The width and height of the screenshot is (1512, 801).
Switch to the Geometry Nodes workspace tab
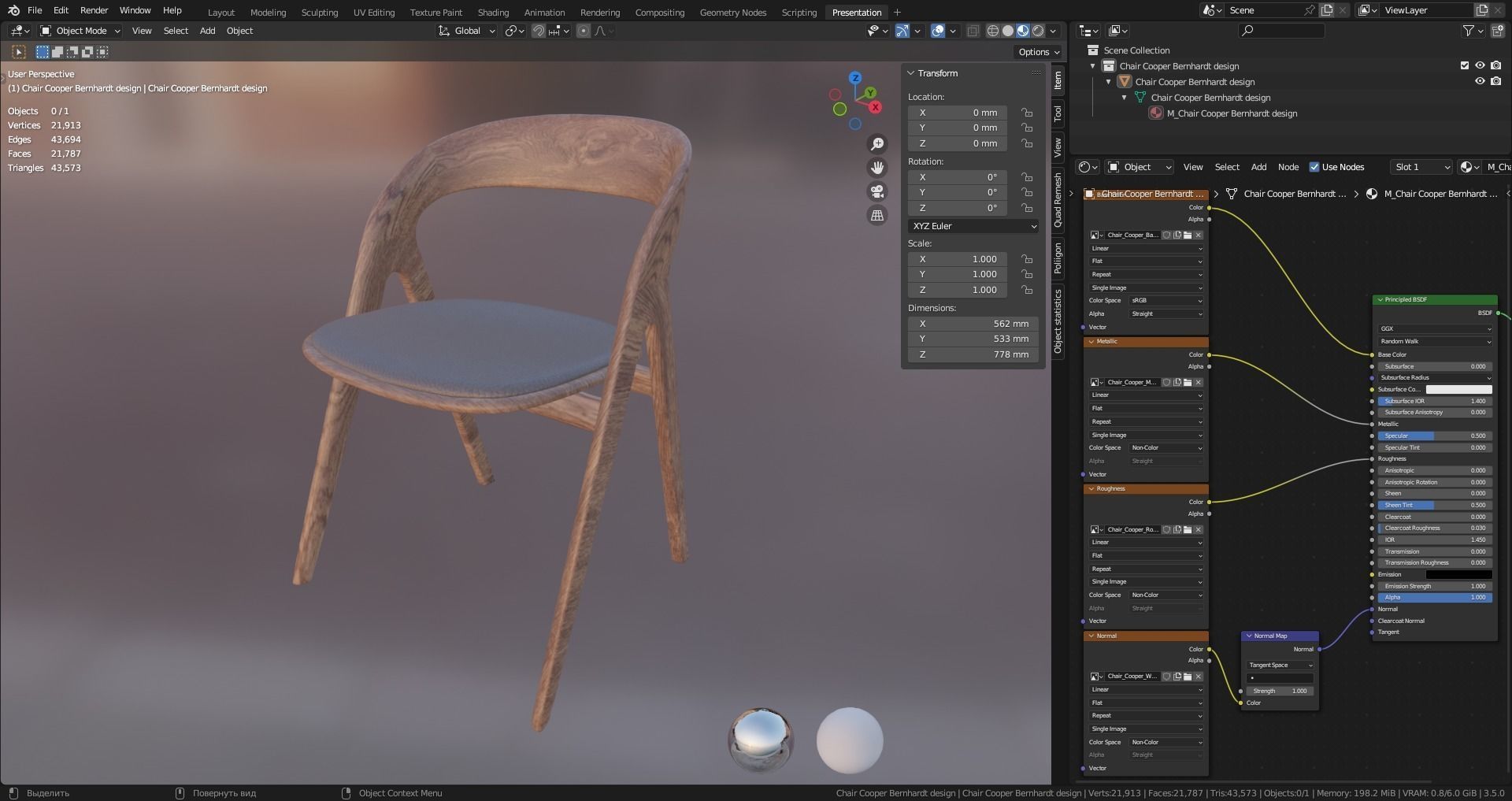click(x=732, y=13)
